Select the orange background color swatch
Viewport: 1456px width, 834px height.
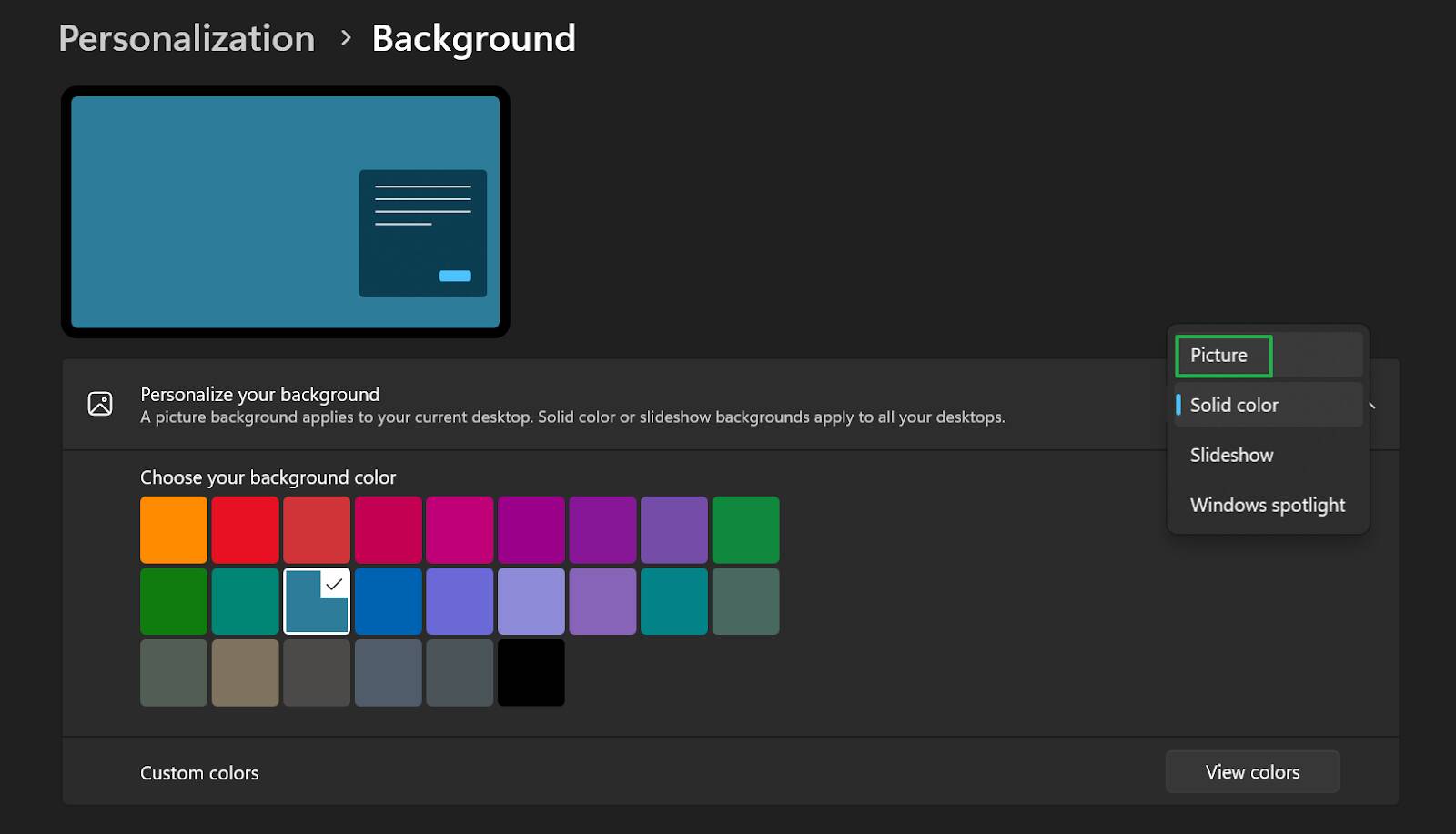tap(174, 530)
